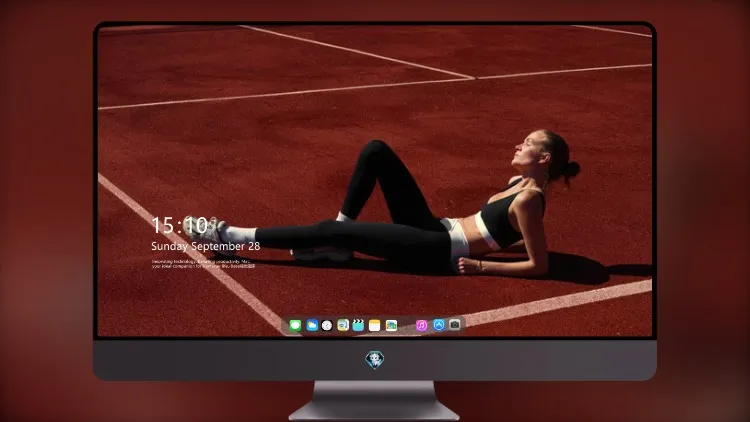Viewport: 750px width, 422px height.
Task: Launch the Weather app from the dock
Action: 312,325
